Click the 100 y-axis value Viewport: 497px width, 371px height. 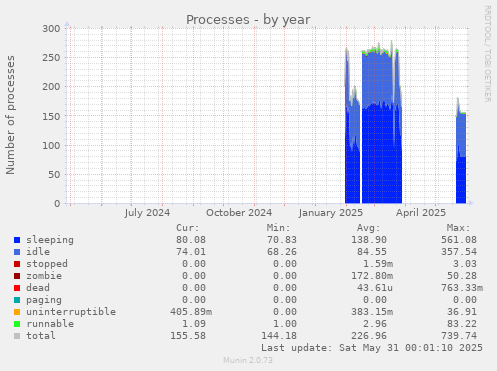(x=51, y=145)
